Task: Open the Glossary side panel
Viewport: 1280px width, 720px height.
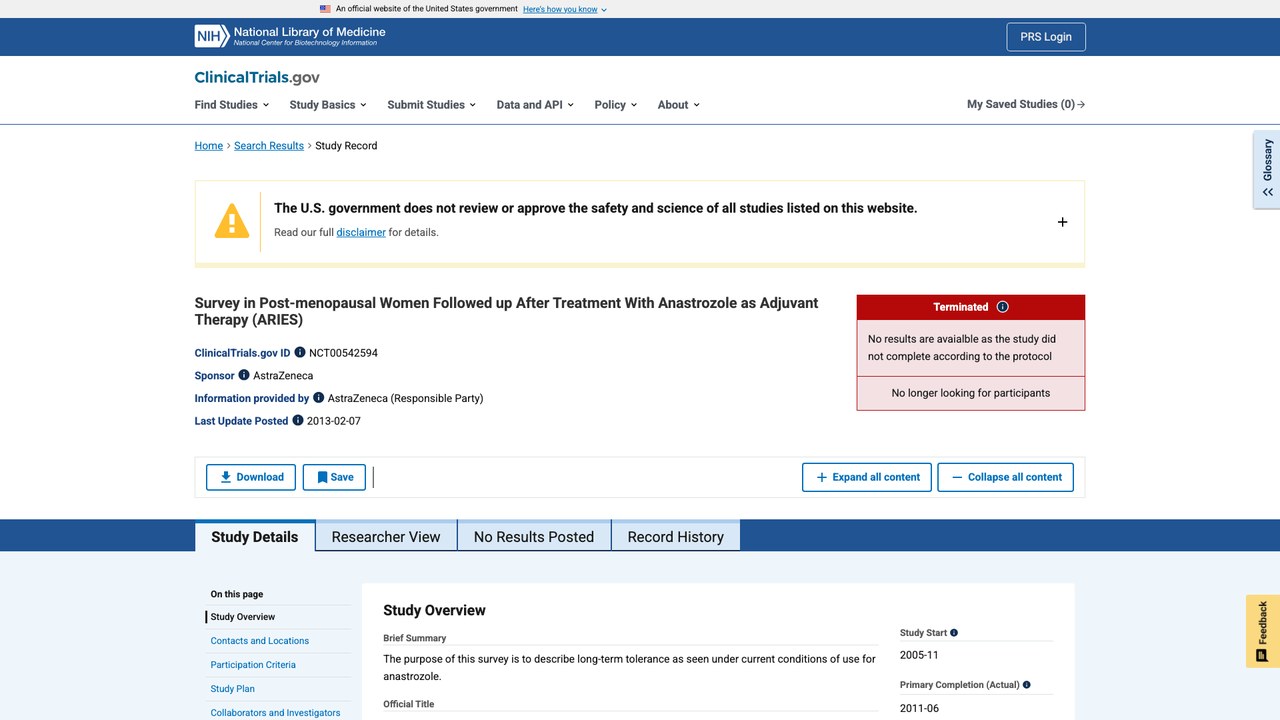Action: pyautogui.click(x=1267, y=169)
